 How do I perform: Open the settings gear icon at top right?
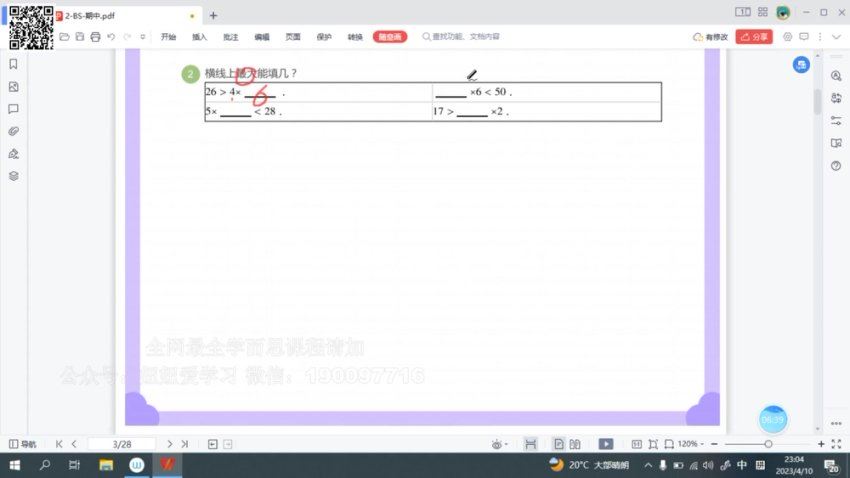pos(788,37)
